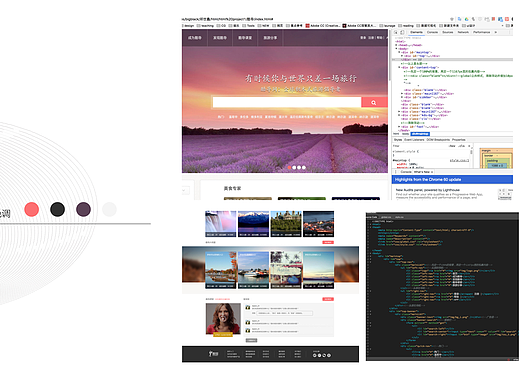Screen dimensions: 520x390
Task: Open the DOM Breakpoints tab
Action: pyautogui.click(x=438, y=140)
